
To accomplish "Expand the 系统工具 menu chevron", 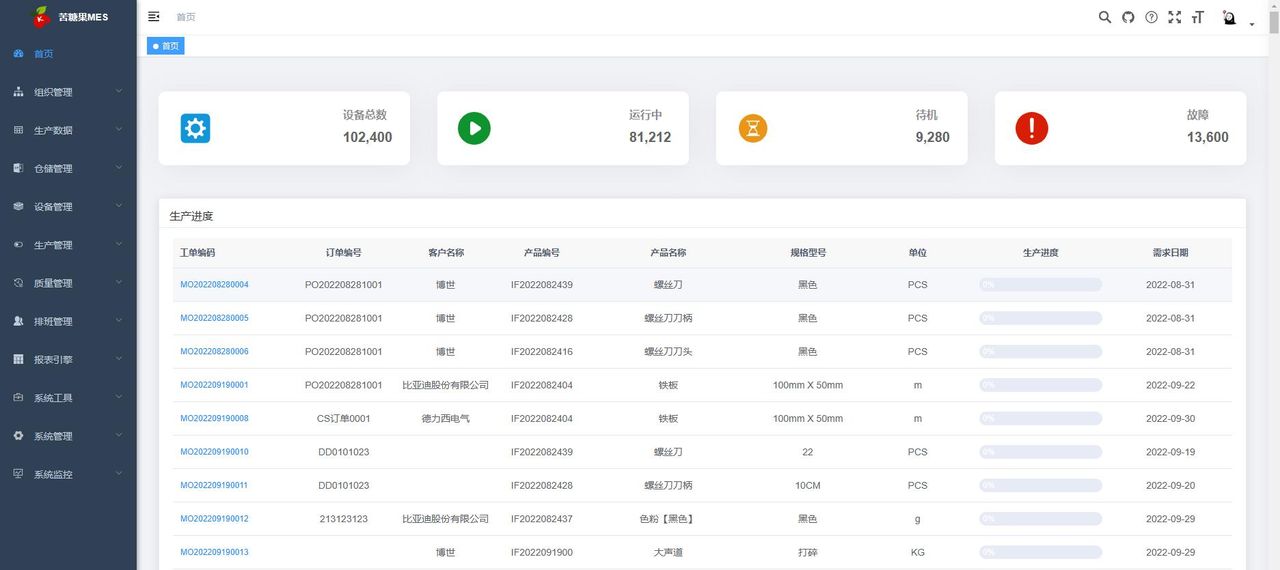I will pyautogui.click(x=119, y=397).
